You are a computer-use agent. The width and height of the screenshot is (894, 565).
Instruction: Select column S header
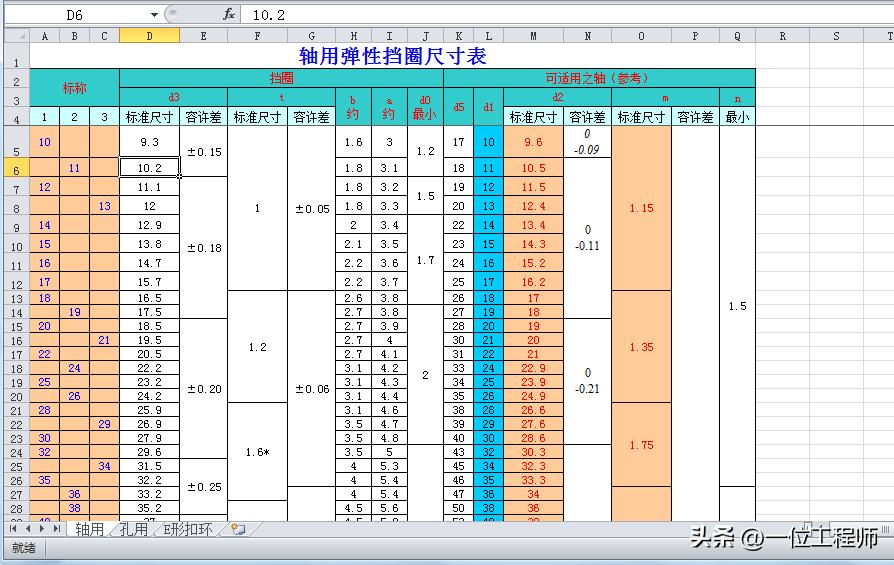tap(836, 36)
